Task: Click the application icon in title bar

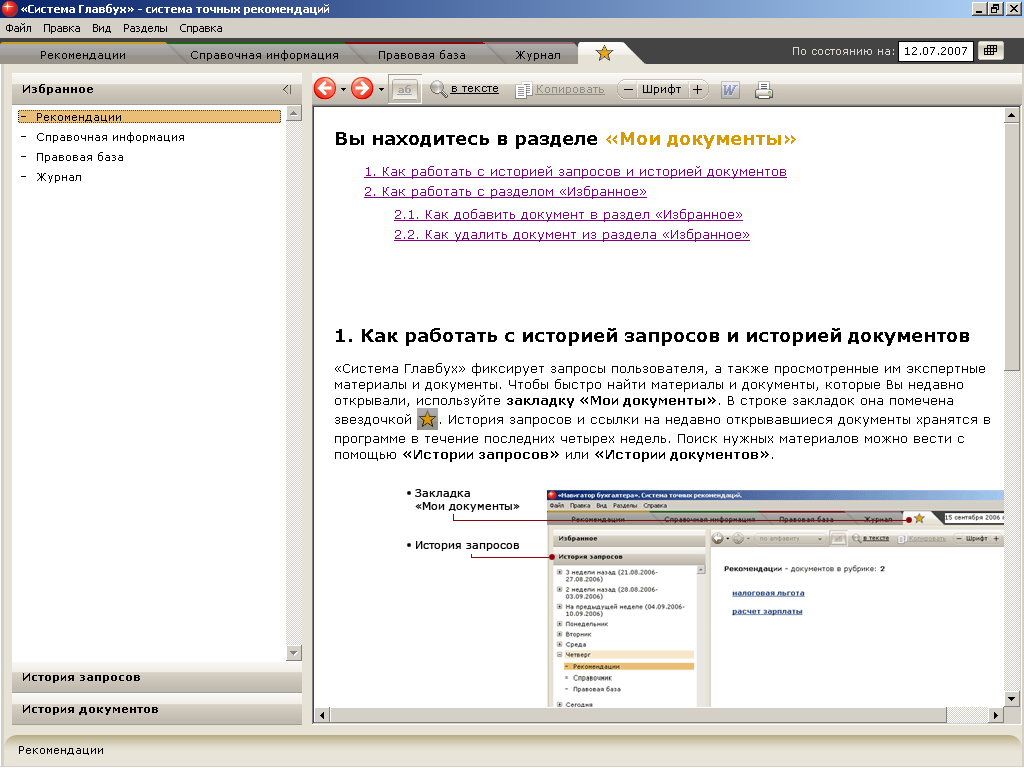Action: 8,8
